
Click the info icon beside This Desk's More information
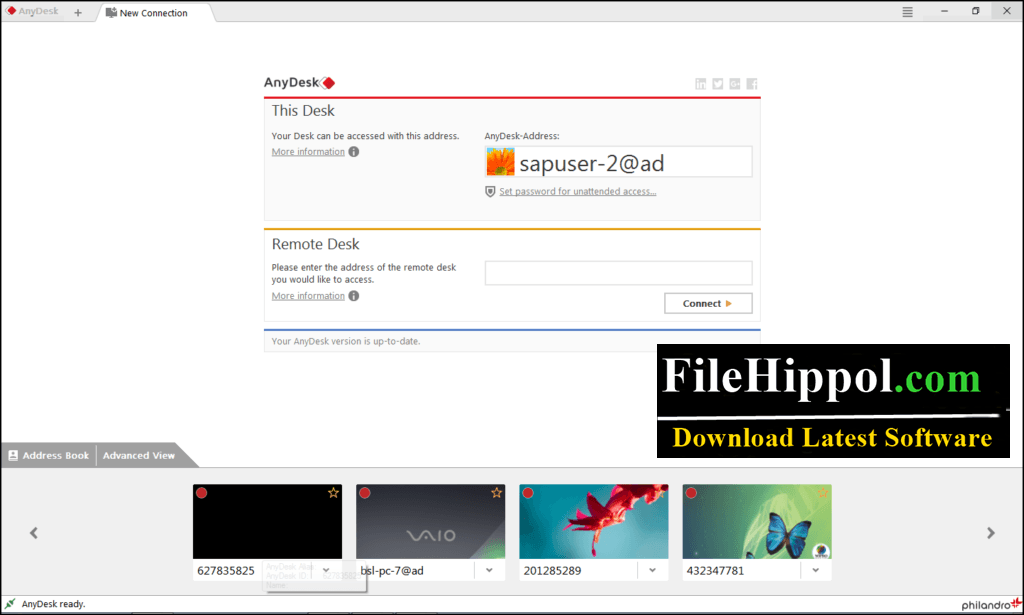click(x=354, y=151)
